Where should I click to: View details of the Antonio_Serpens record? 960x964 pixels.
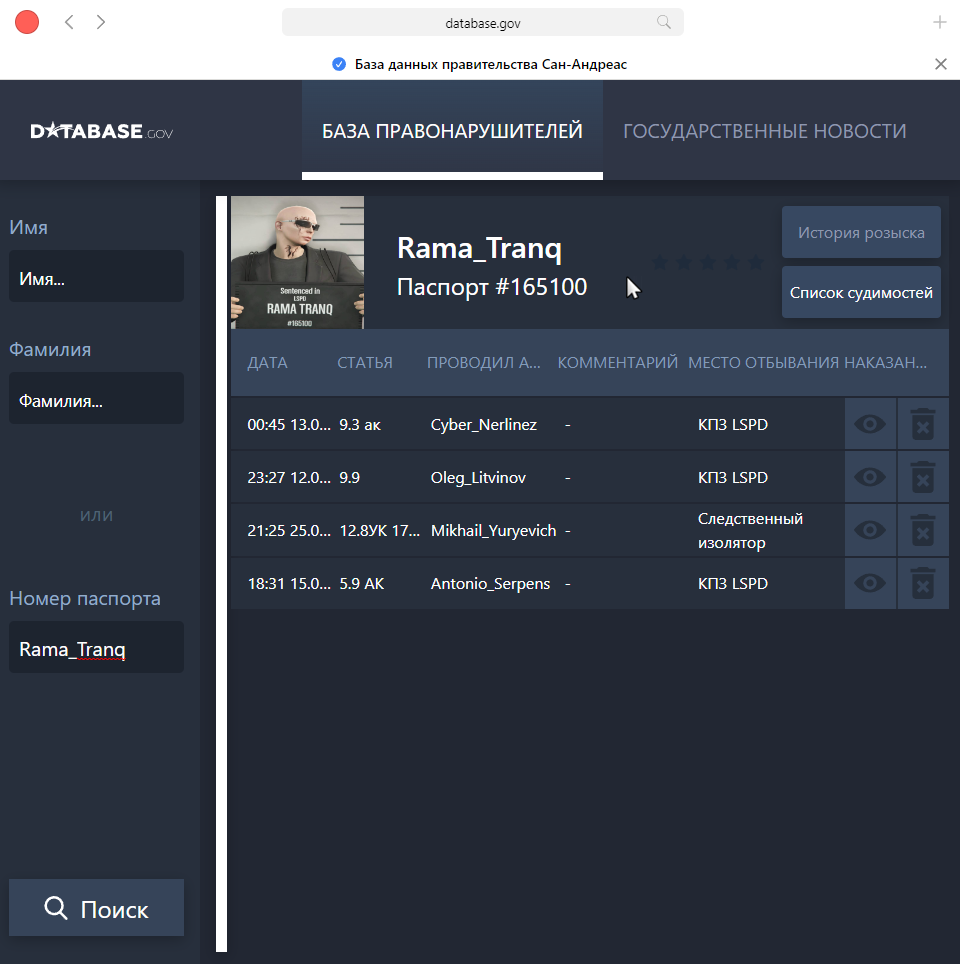pyautogui.click(x=870, y=583)
